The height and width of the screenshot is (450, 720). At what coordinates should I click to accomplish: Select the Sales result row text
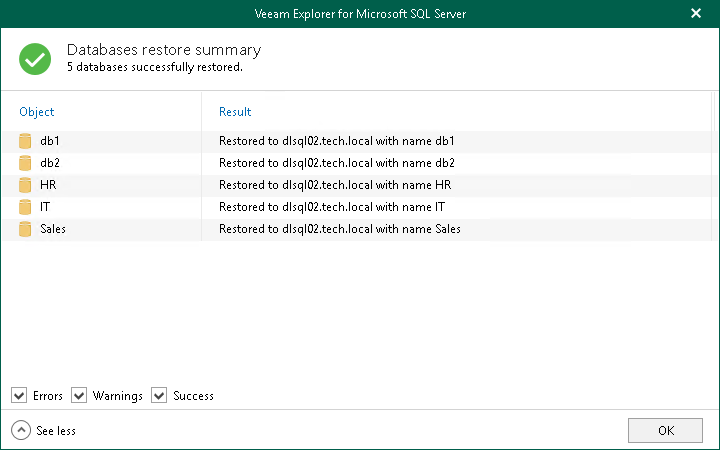click(x=340, y=229)
